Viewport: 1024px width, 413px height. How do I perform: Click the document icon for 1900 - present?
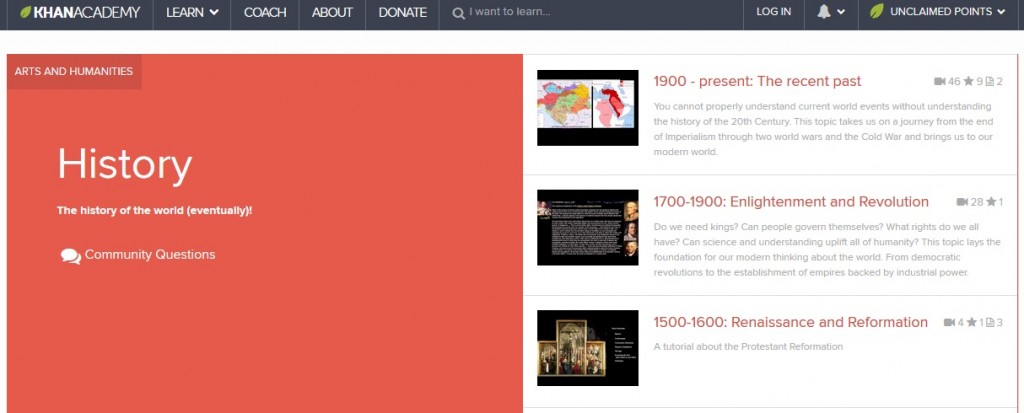click(989, 82)
